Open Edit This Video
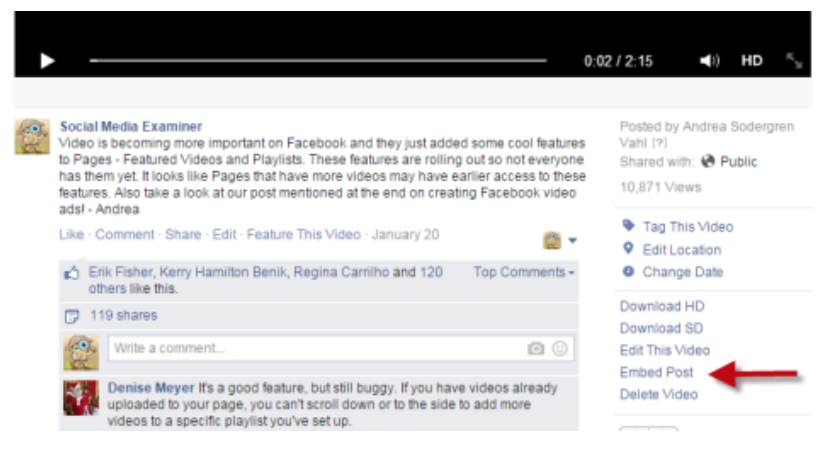This screenshot has height=452, width=820. (x=665, y=351)
